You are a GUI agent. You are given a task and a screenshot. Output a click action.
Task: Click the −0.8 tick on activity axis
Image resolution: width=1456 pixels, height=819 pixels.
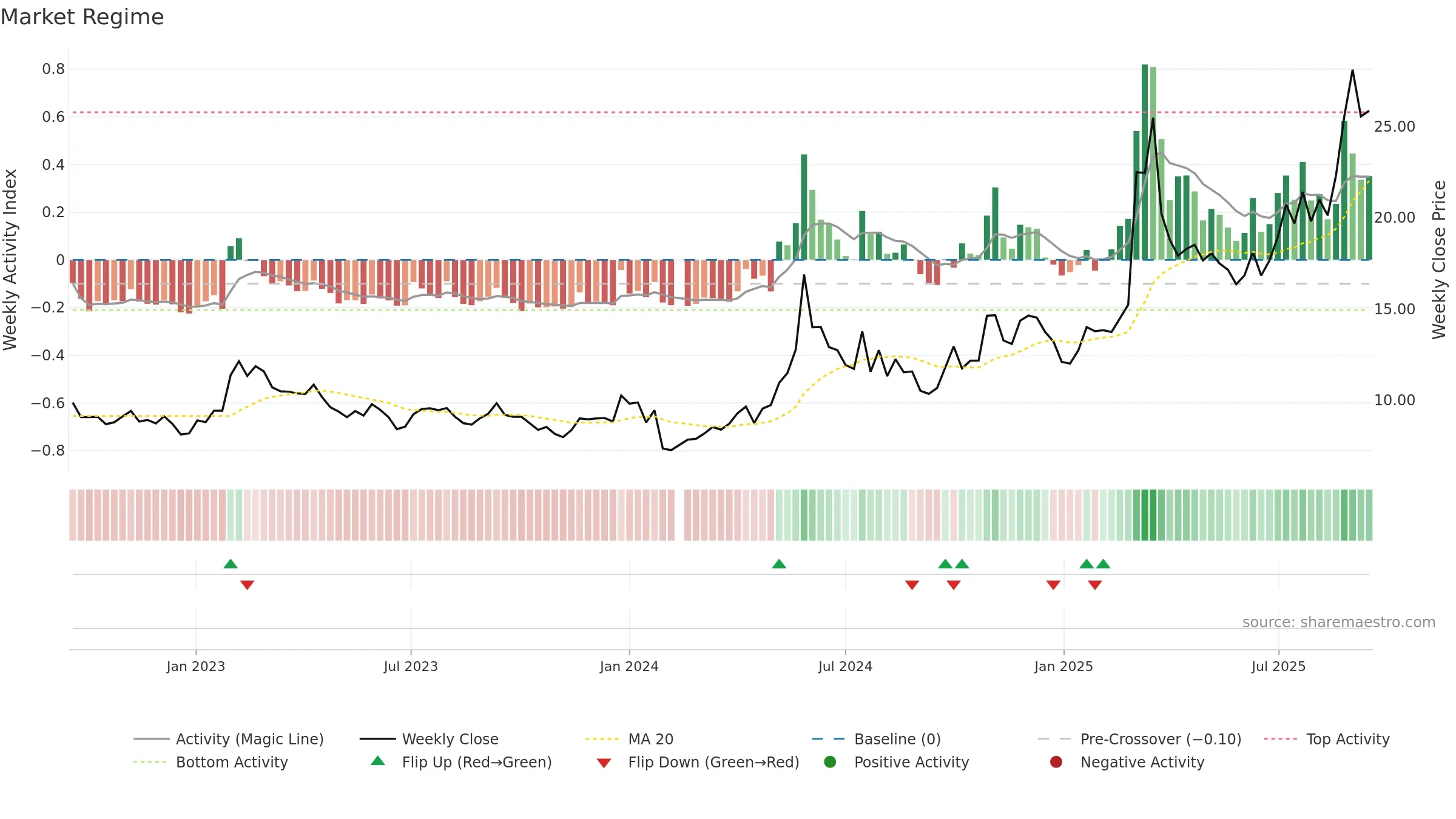point(48,450)
